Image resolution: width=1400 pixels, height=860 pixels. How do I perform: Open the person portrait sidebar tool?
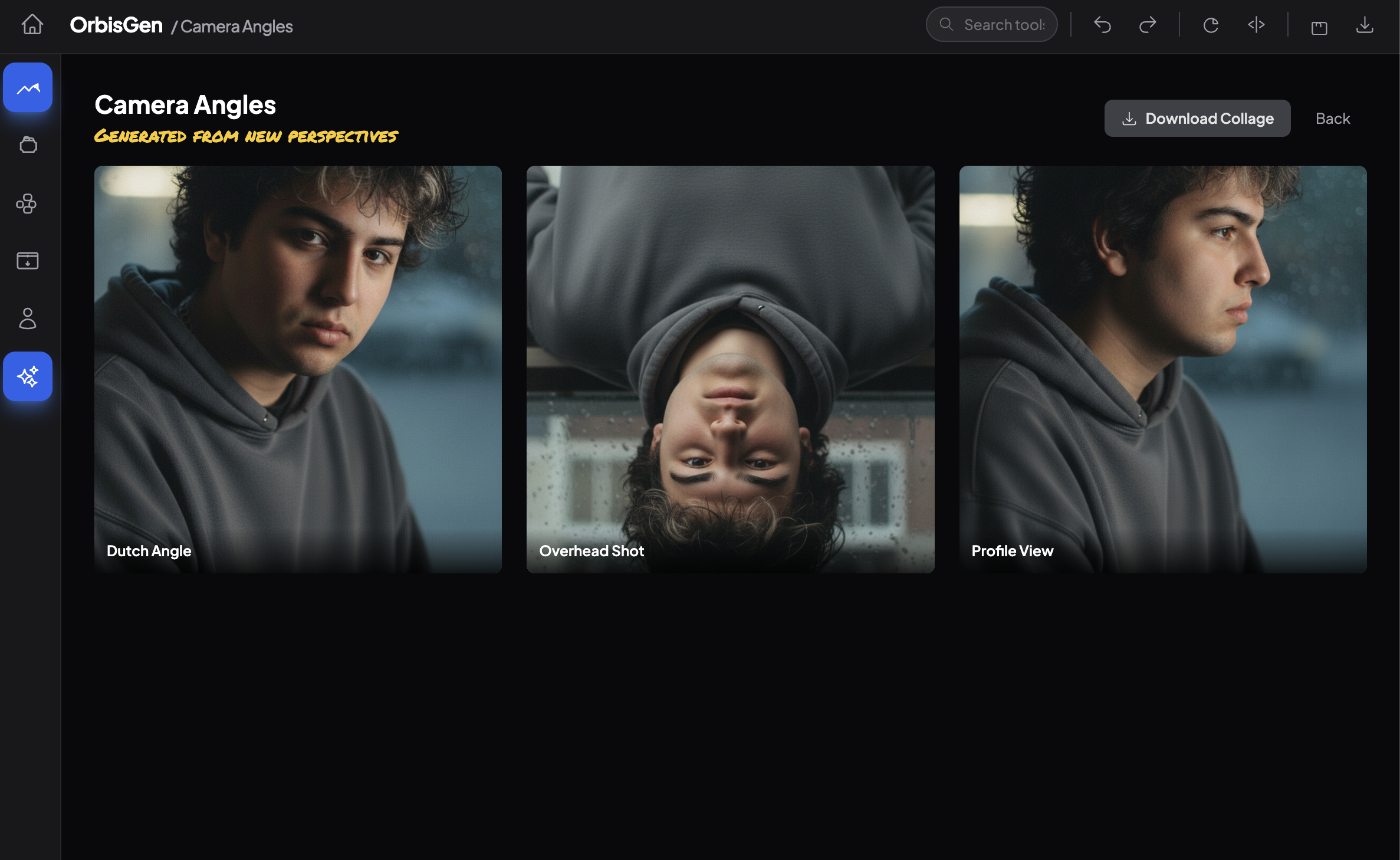pyautogui.click(x=28, y=319)
